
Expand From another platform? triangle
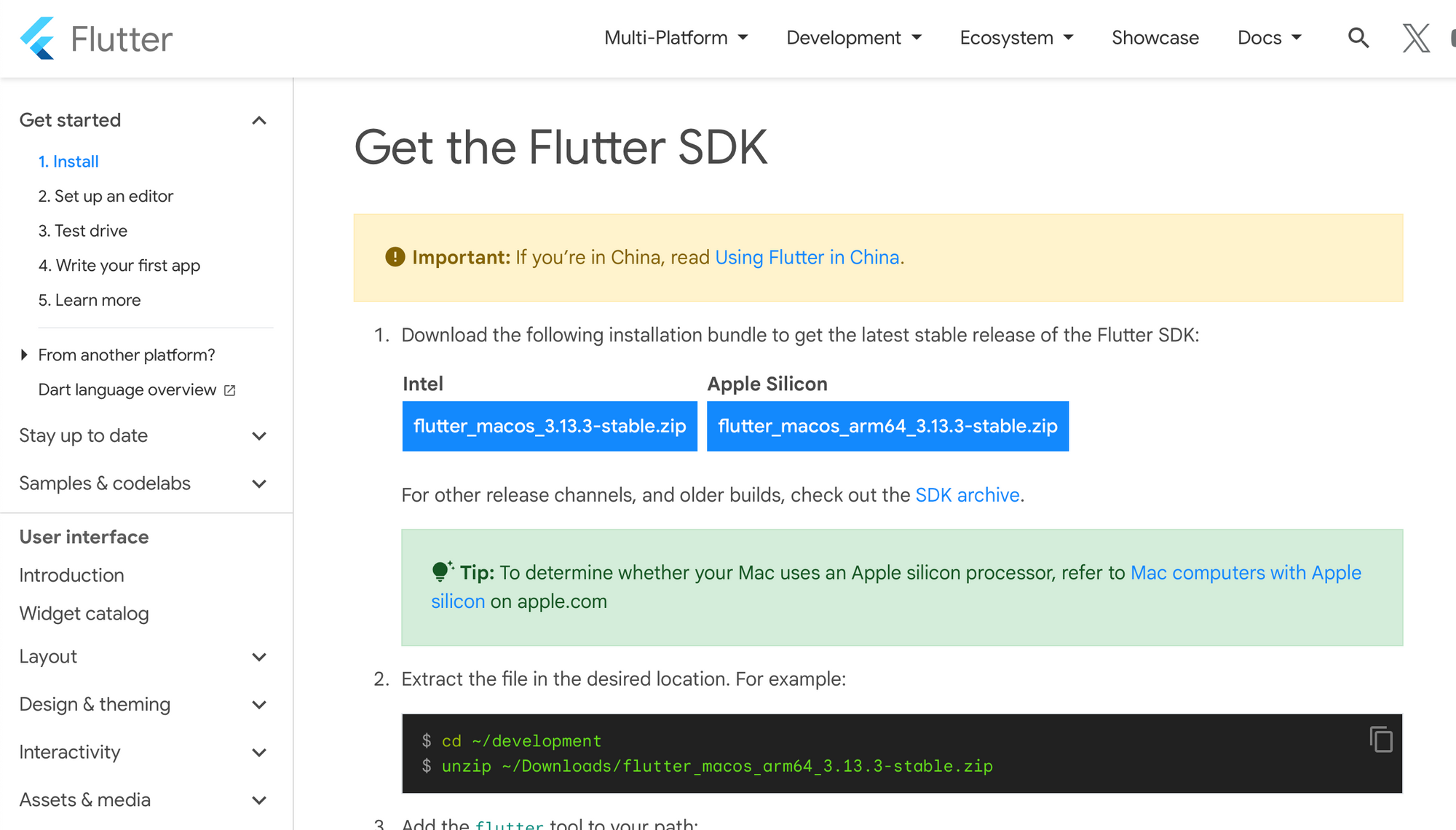pyautogui.click(x=25, y=355)
